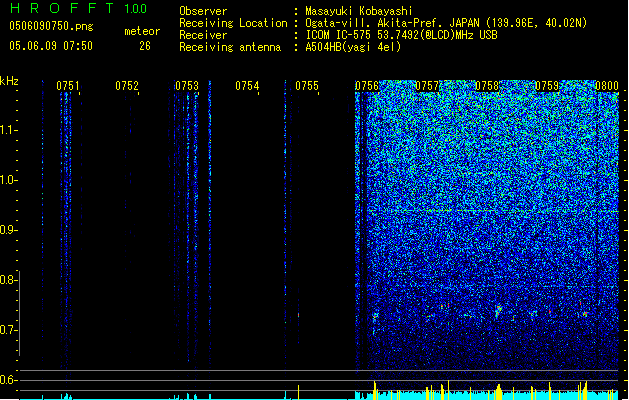Click the HROFFT title text
The image size is (629, 400).
click(x=62, y=8)
